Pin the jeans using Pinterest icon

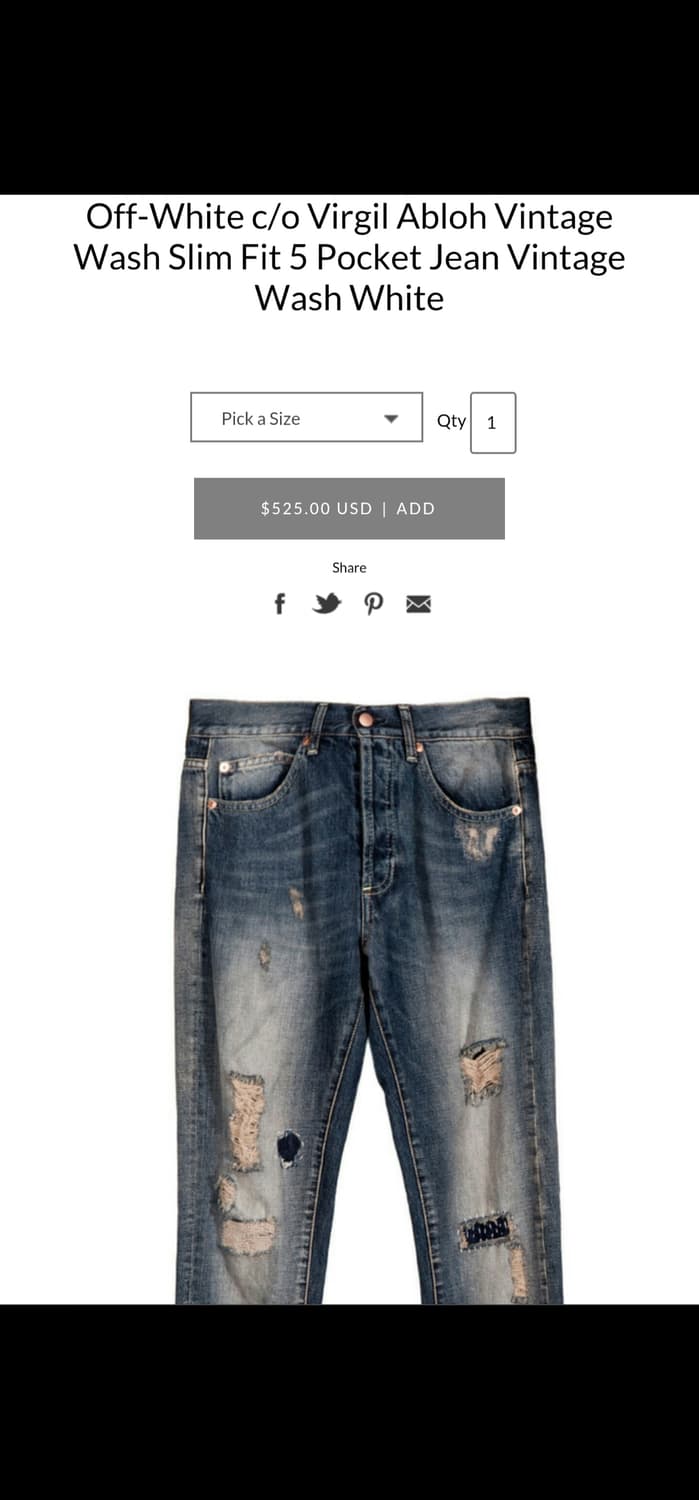click(373, 604)
